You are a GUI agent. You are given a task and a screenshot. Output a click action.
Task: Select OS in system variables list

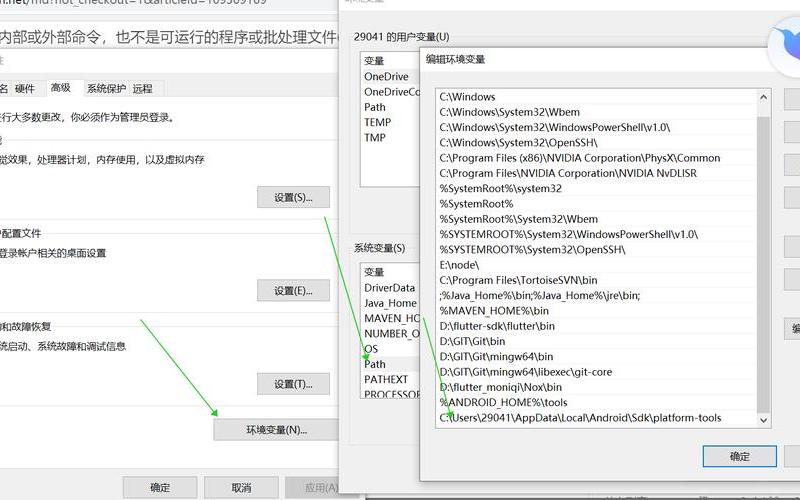click(390, 349)
